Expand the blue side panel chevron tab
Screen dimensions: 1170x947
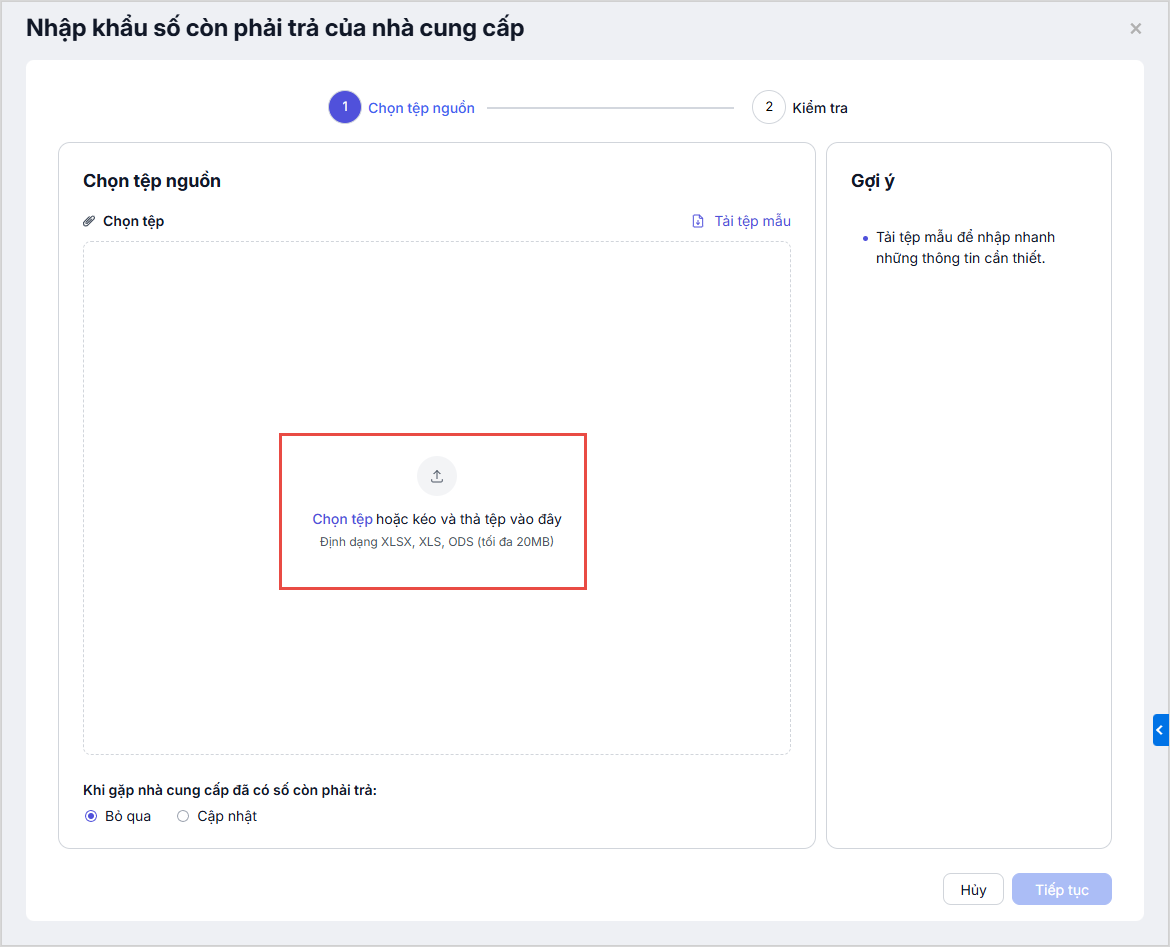tap(1160, 730)
